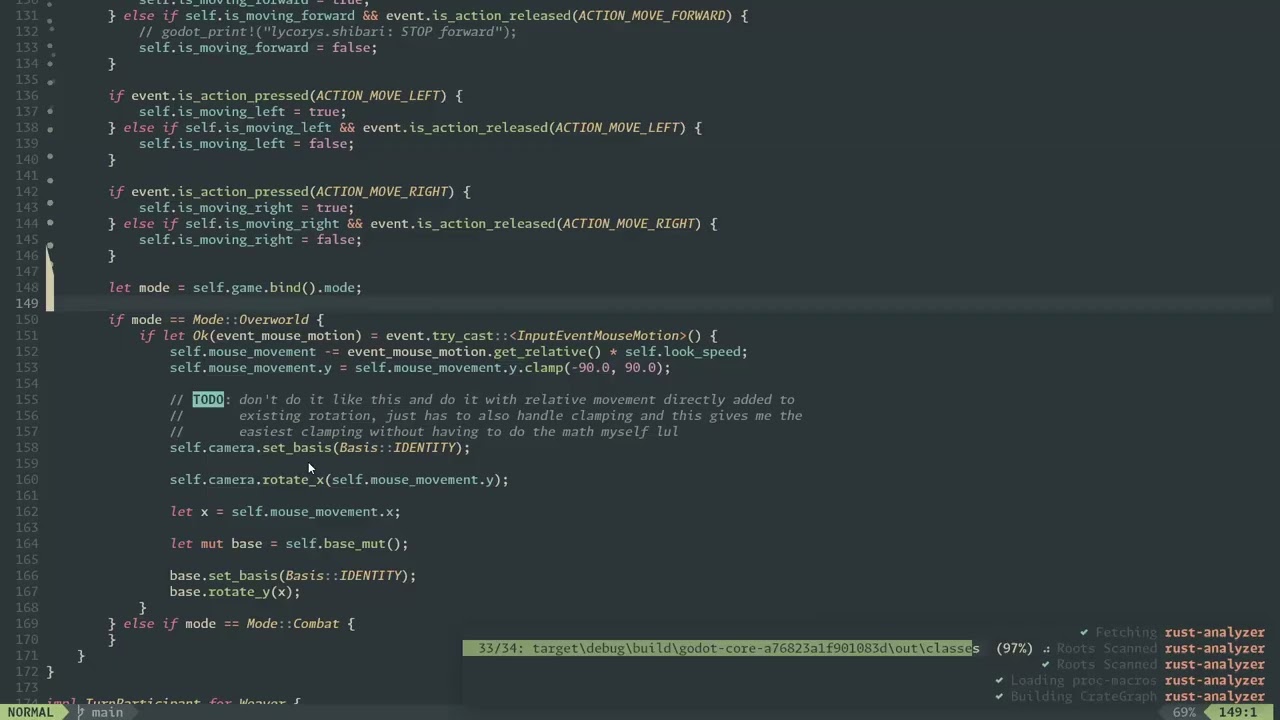Image resolution: width=1280 pixels, height=720 pixels.
Task: Click line number 149 in the gutter
Action: pos(28,303)
